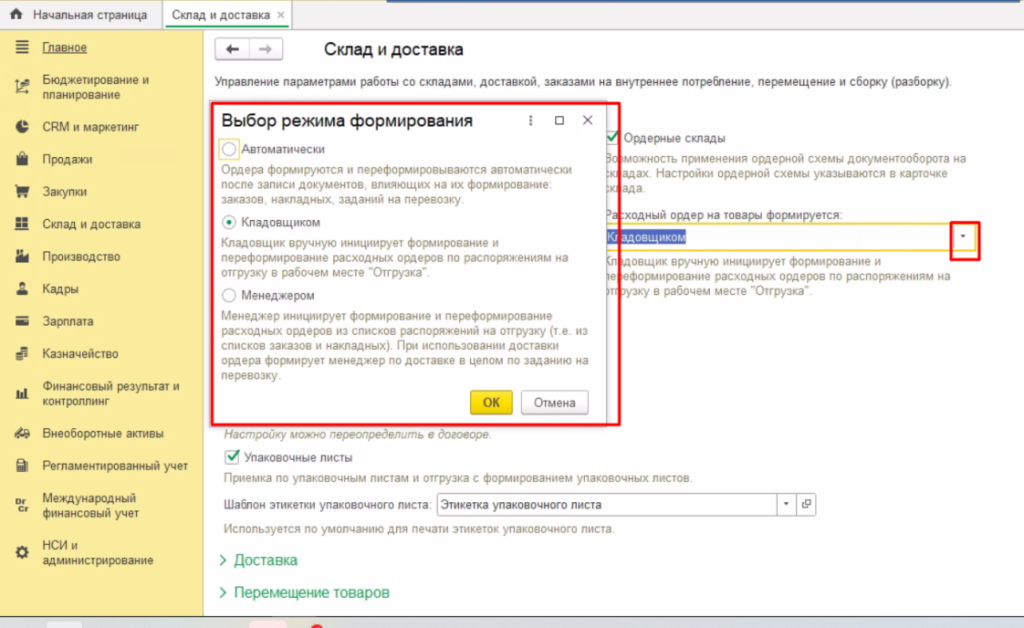1024x628 pixels.
Task: Click the НСИ и администрирование gear icon
Action: [21, 553]
